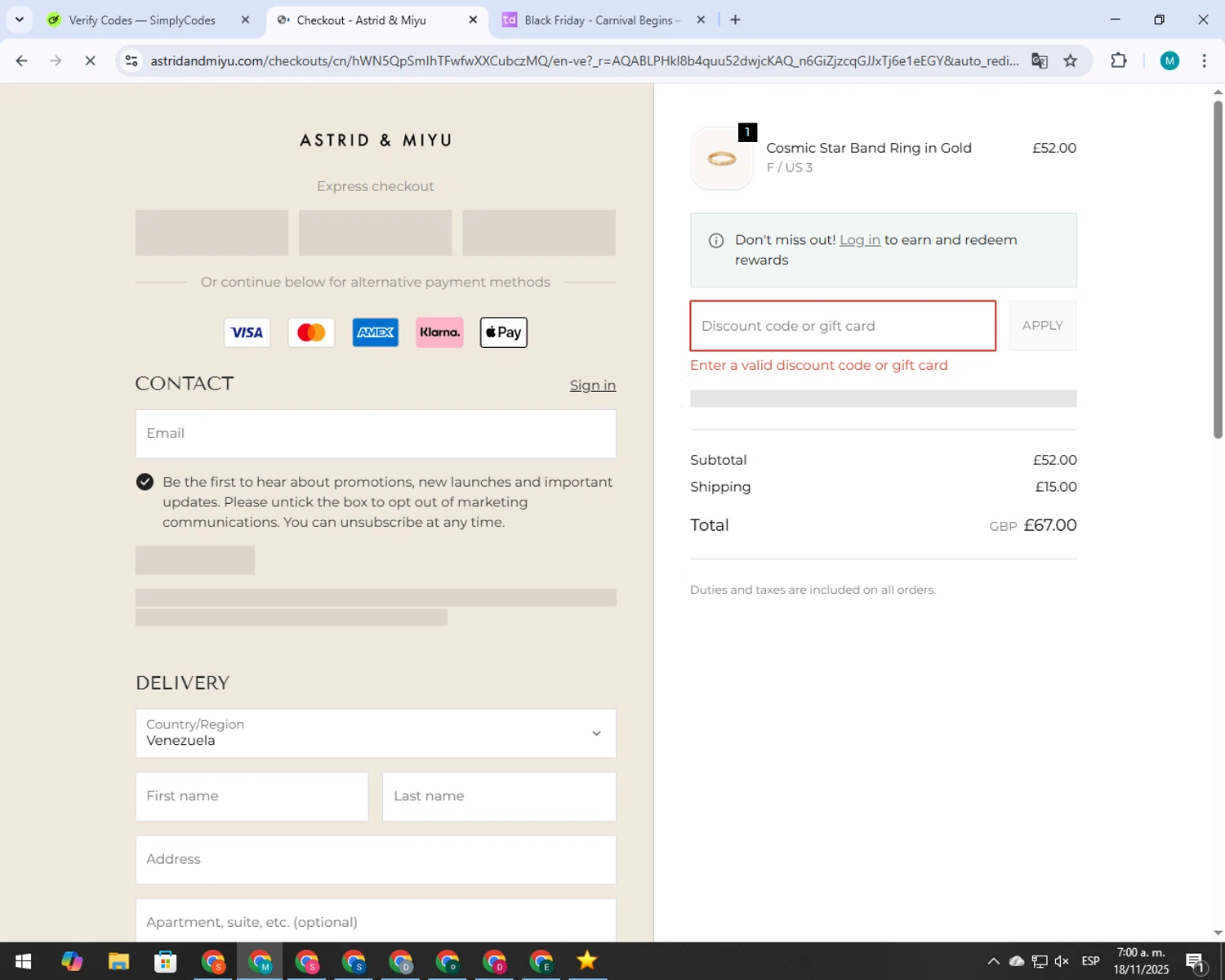View site information icon in address bar

(x=131, y=60)
